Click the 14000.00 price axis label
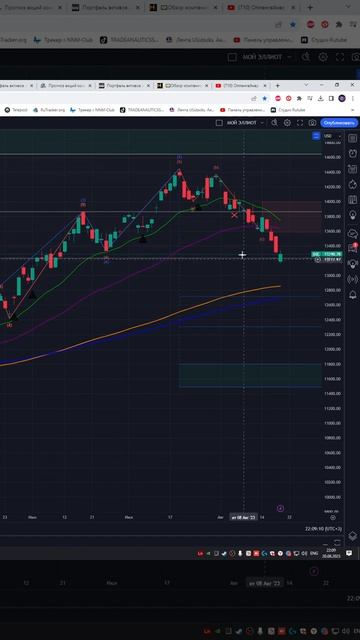This screenshot has height=640, width=360. point(332,201)
